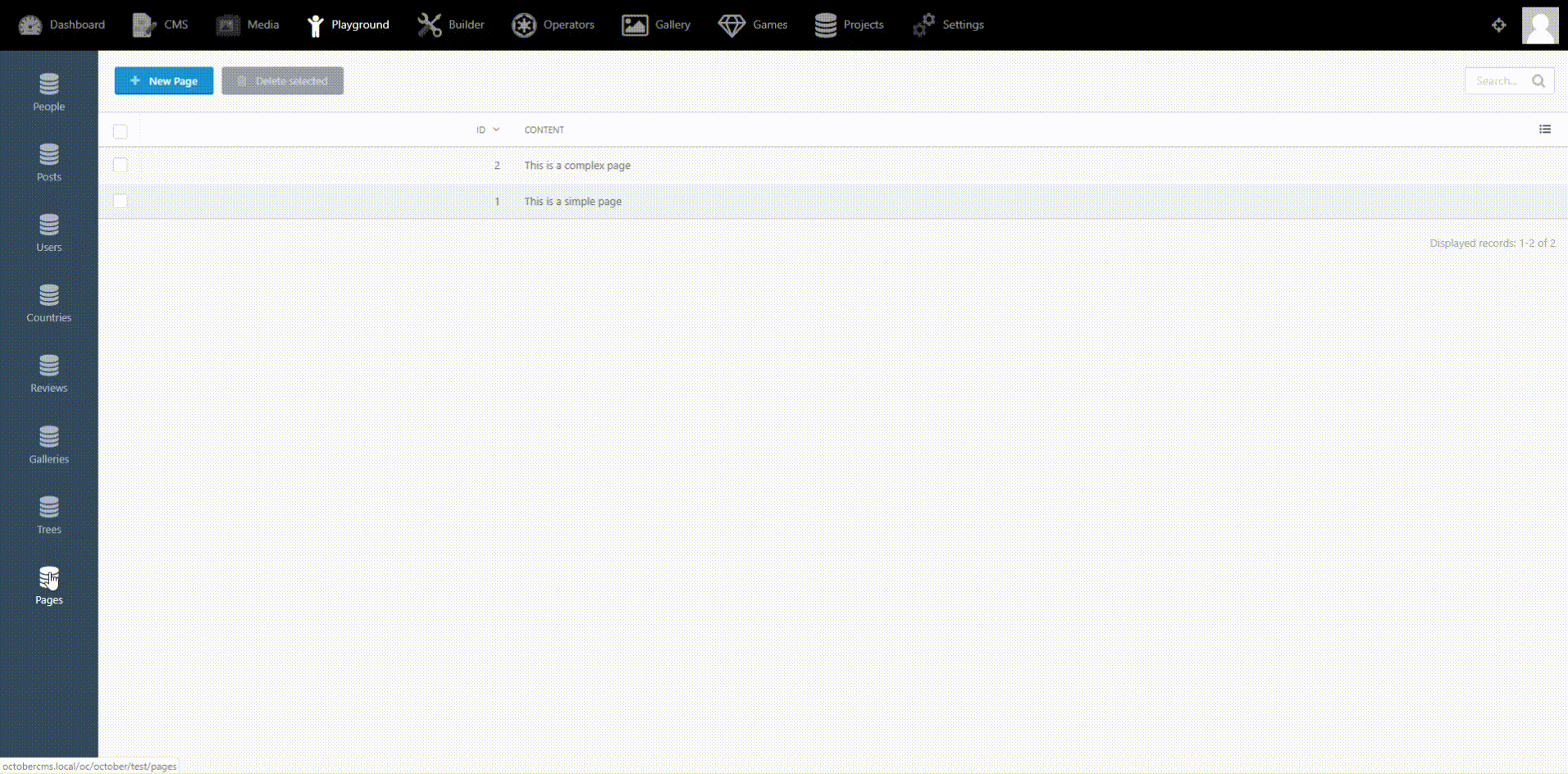Open People in the sidebar
This screenshot has width=1568, height=774.
click(x=49, y=93)
